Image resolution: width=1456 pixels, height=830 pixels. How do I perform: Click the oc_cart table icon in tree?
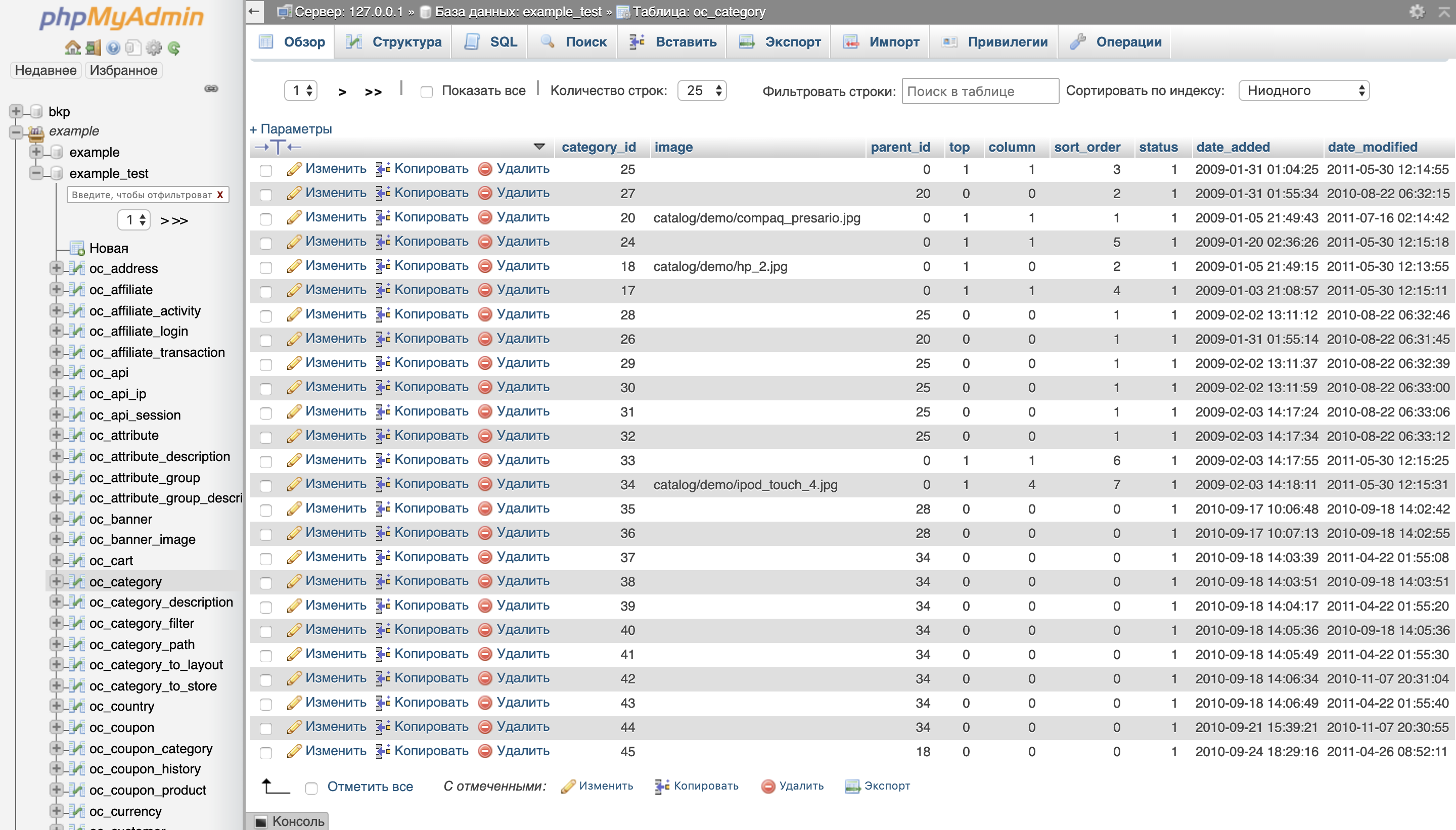77,561
